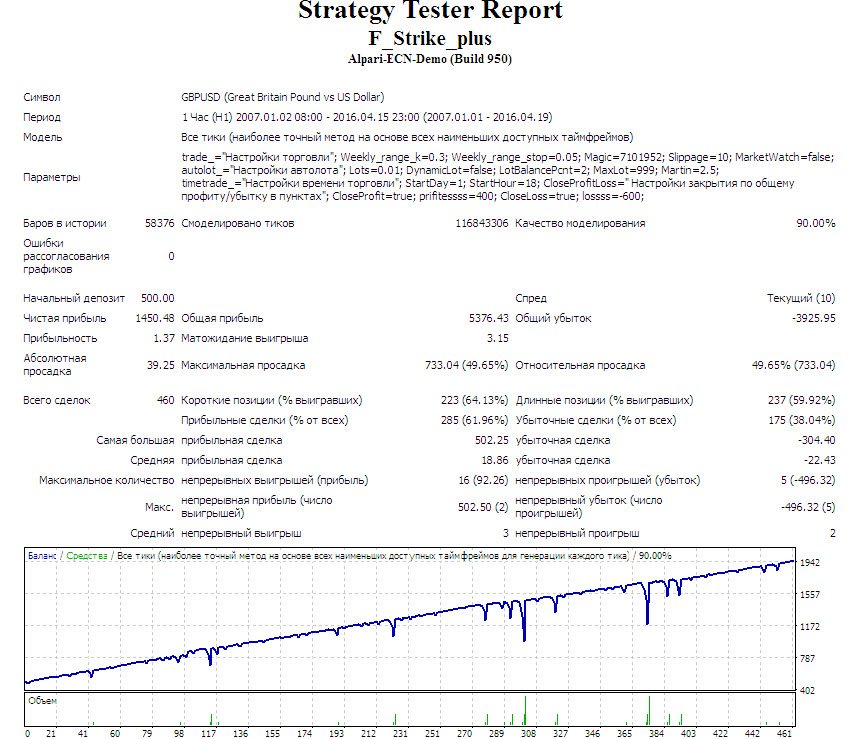Image resolution: width=848 pixels, height=739 pixels.
Task: Select largest profit trade value 502.25
Action: [492, 441]
